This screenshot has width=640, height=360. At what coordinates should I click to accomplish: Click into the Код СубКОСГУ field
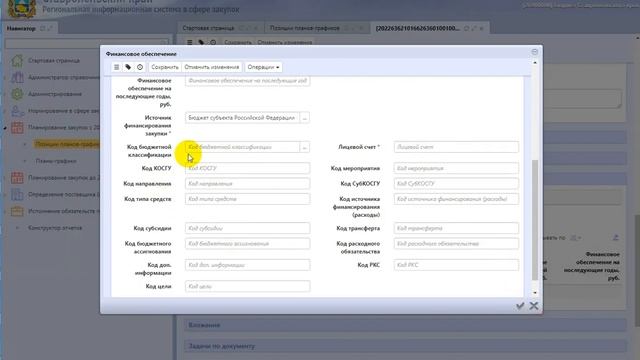(456, 184)
